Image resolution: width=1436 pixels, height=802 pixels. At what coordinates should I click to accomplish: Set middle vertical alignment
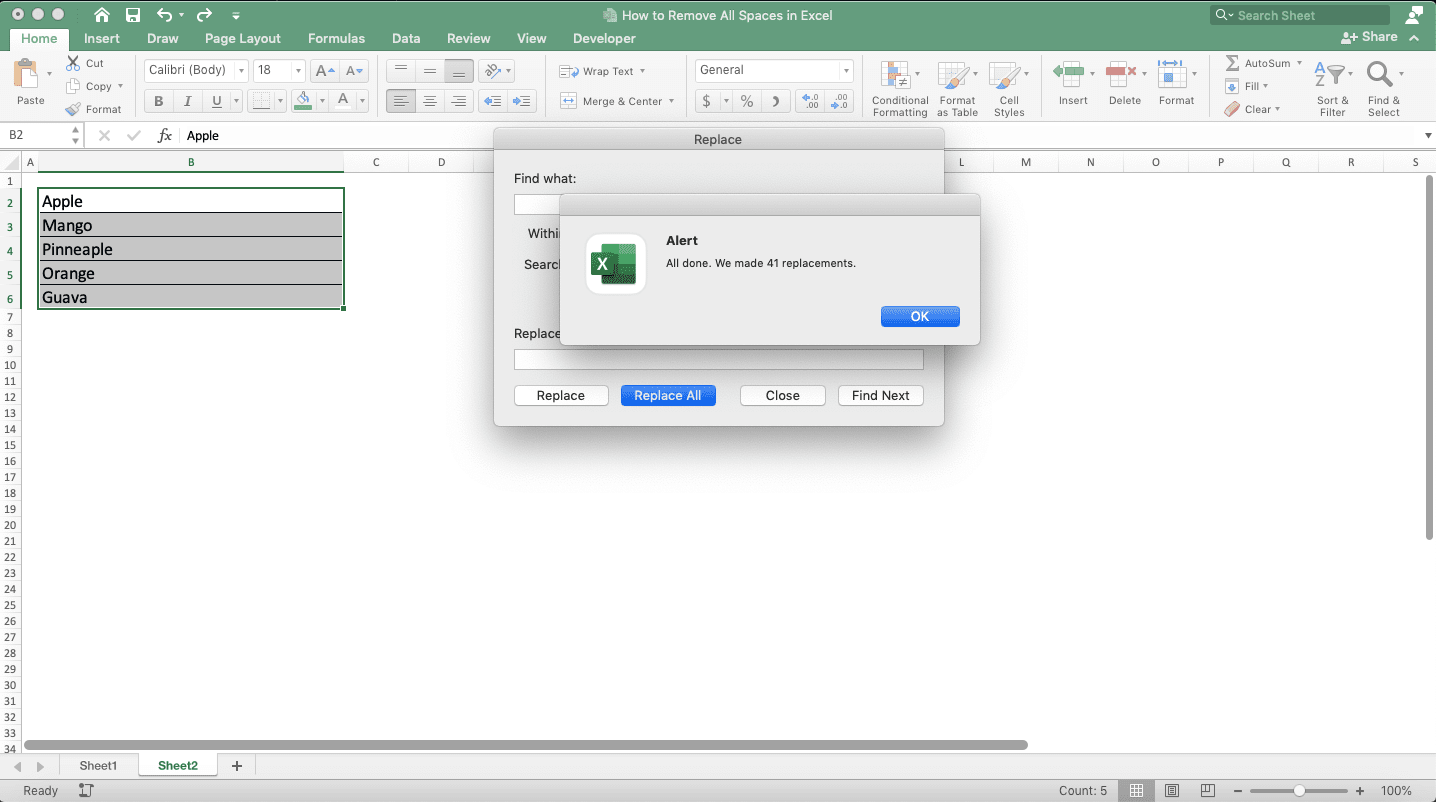(430, 71)
